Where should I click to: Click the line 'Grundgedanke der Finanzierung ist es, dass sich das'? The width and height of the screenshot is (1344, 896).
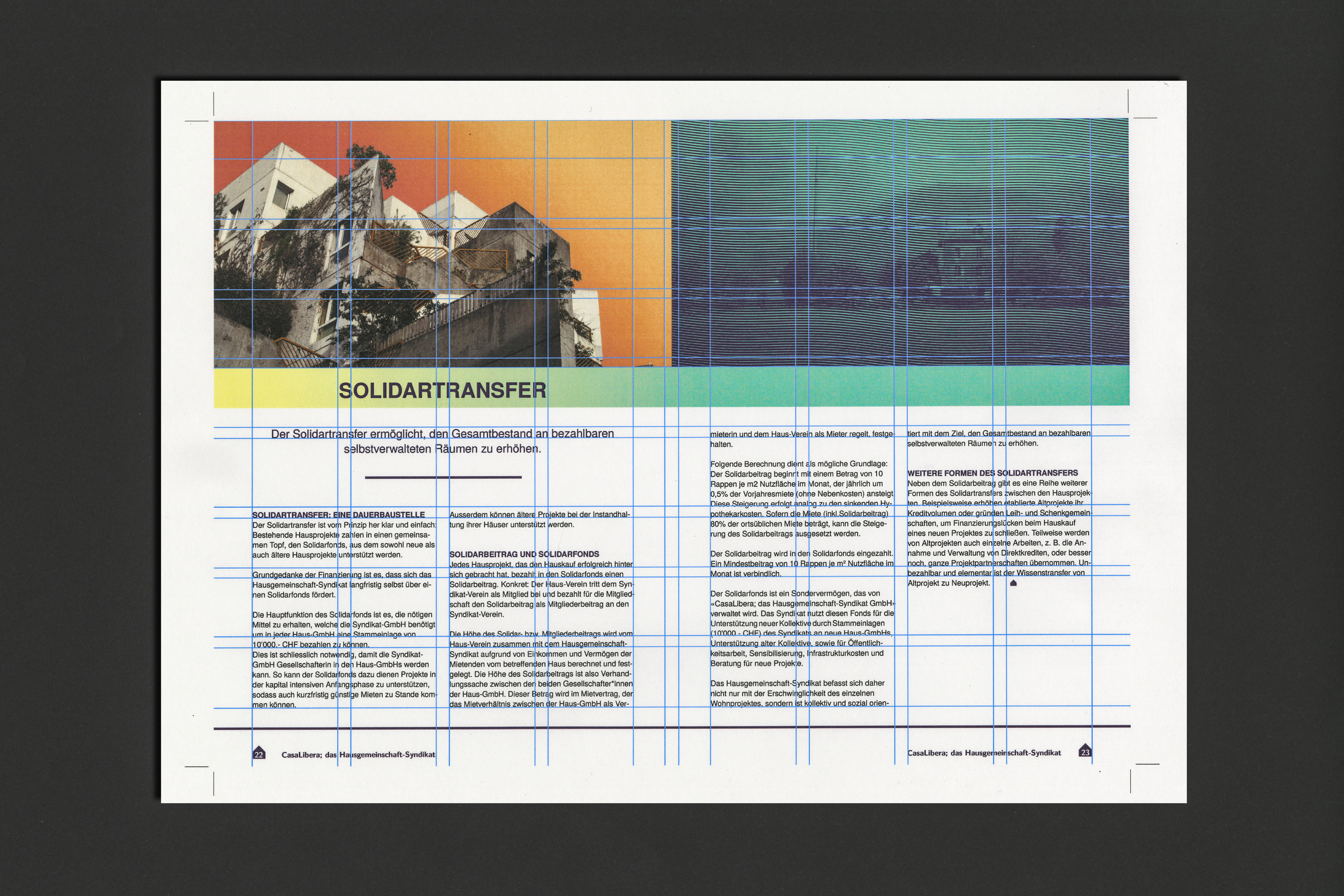[x=342, y=575]
